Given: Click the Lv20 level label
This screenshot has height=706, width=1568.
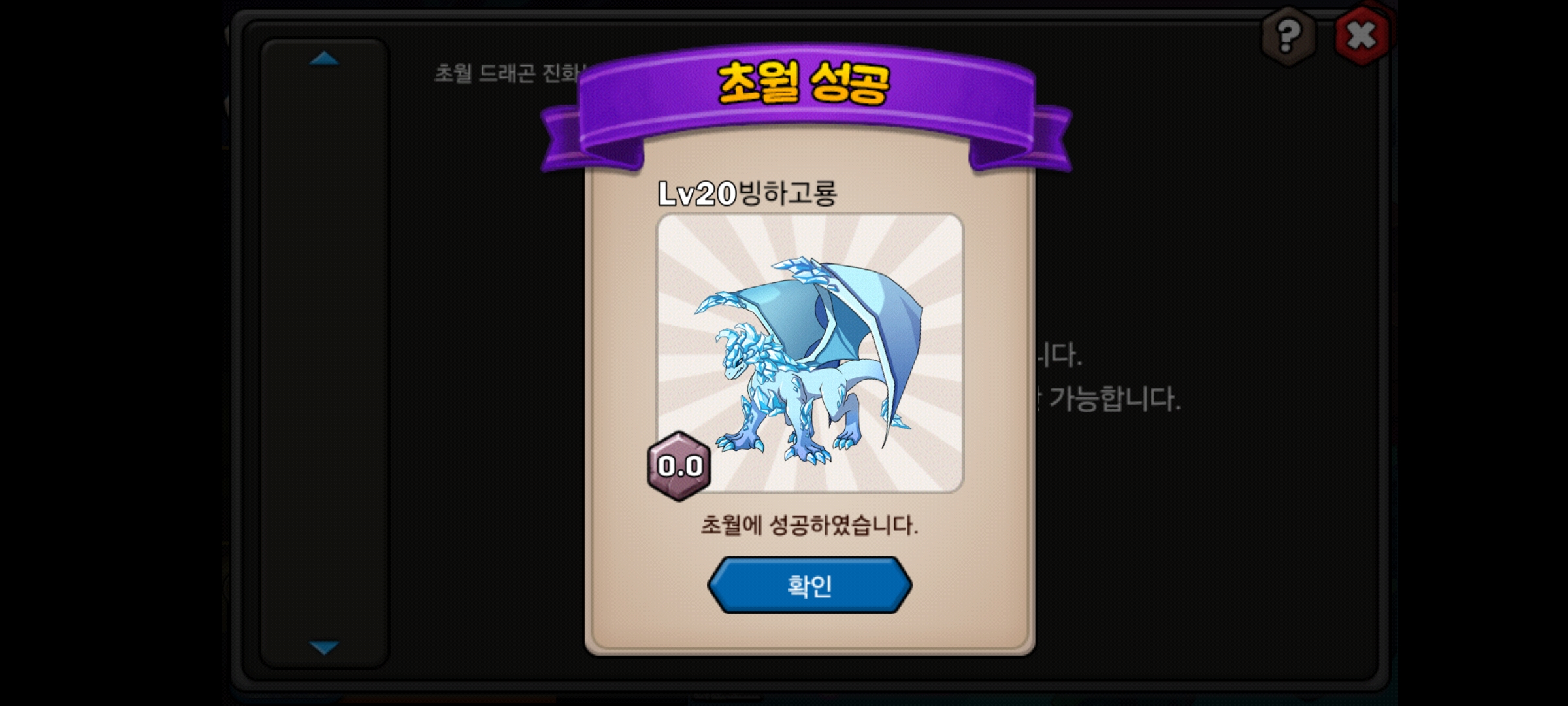Looking at the screenshot, I should coord(697,193).
